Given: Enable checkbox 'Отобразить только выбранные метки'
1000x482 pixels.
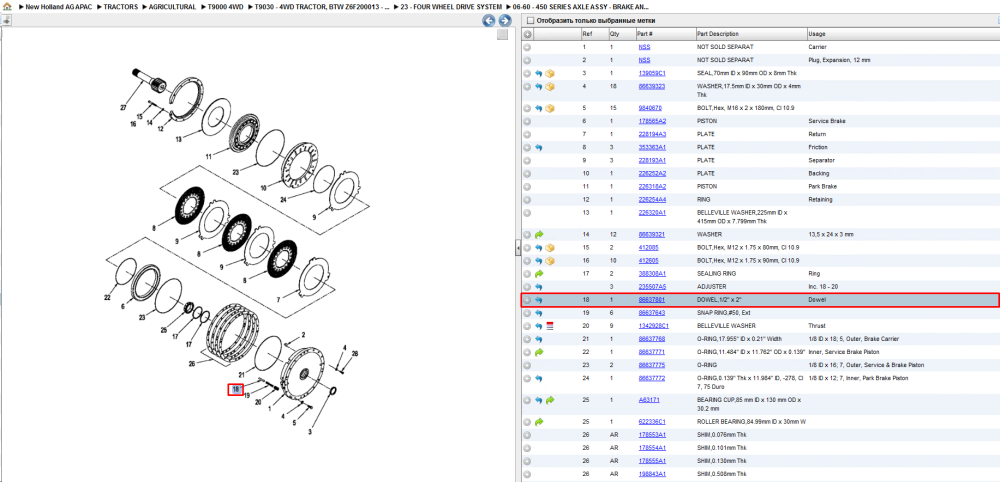Looking at the screenshot, I should point(529,20).
